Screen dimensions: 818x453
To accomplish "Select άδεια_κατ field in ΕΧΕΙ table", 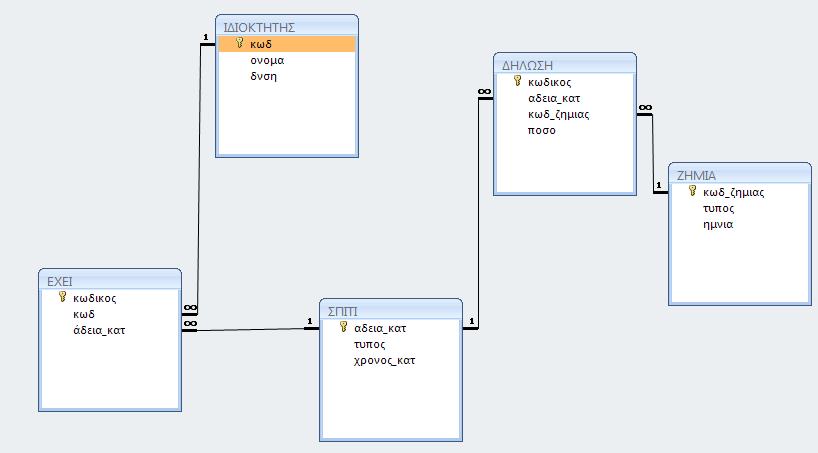I will [110, 330].
